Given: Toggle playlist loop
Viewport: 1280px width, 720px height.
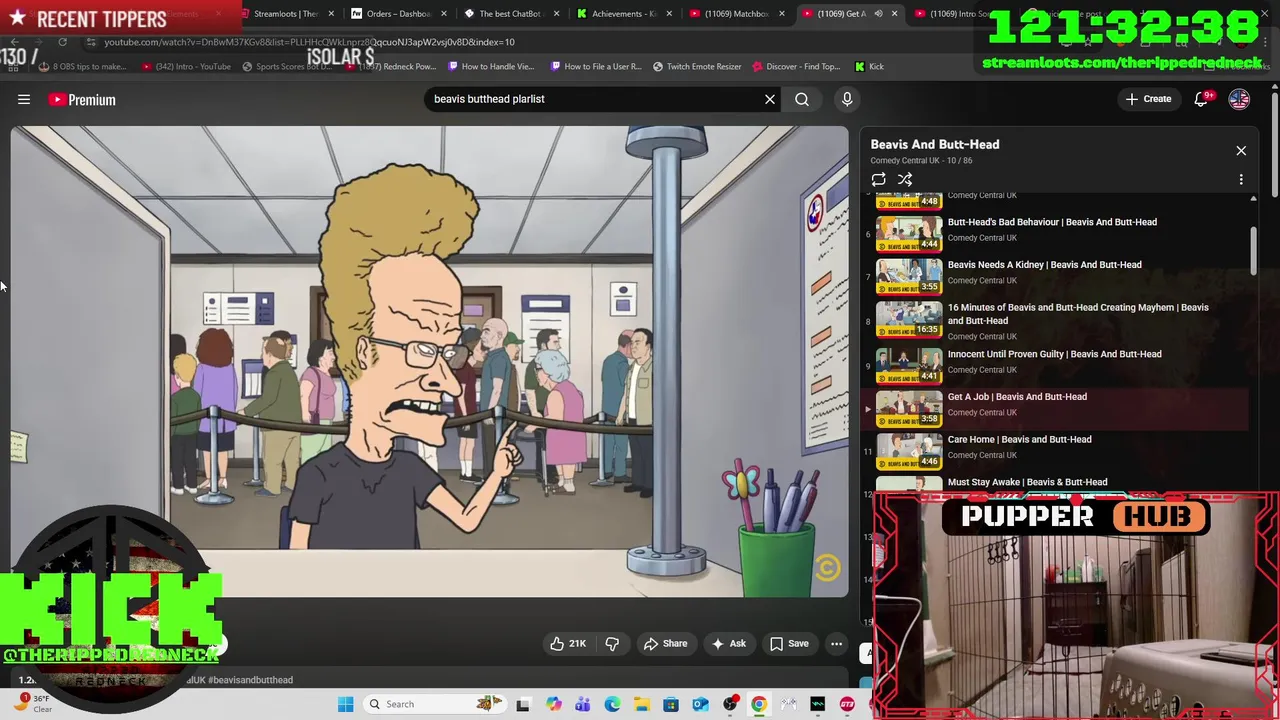Looking at the screenshot, I should pos(878,179).
